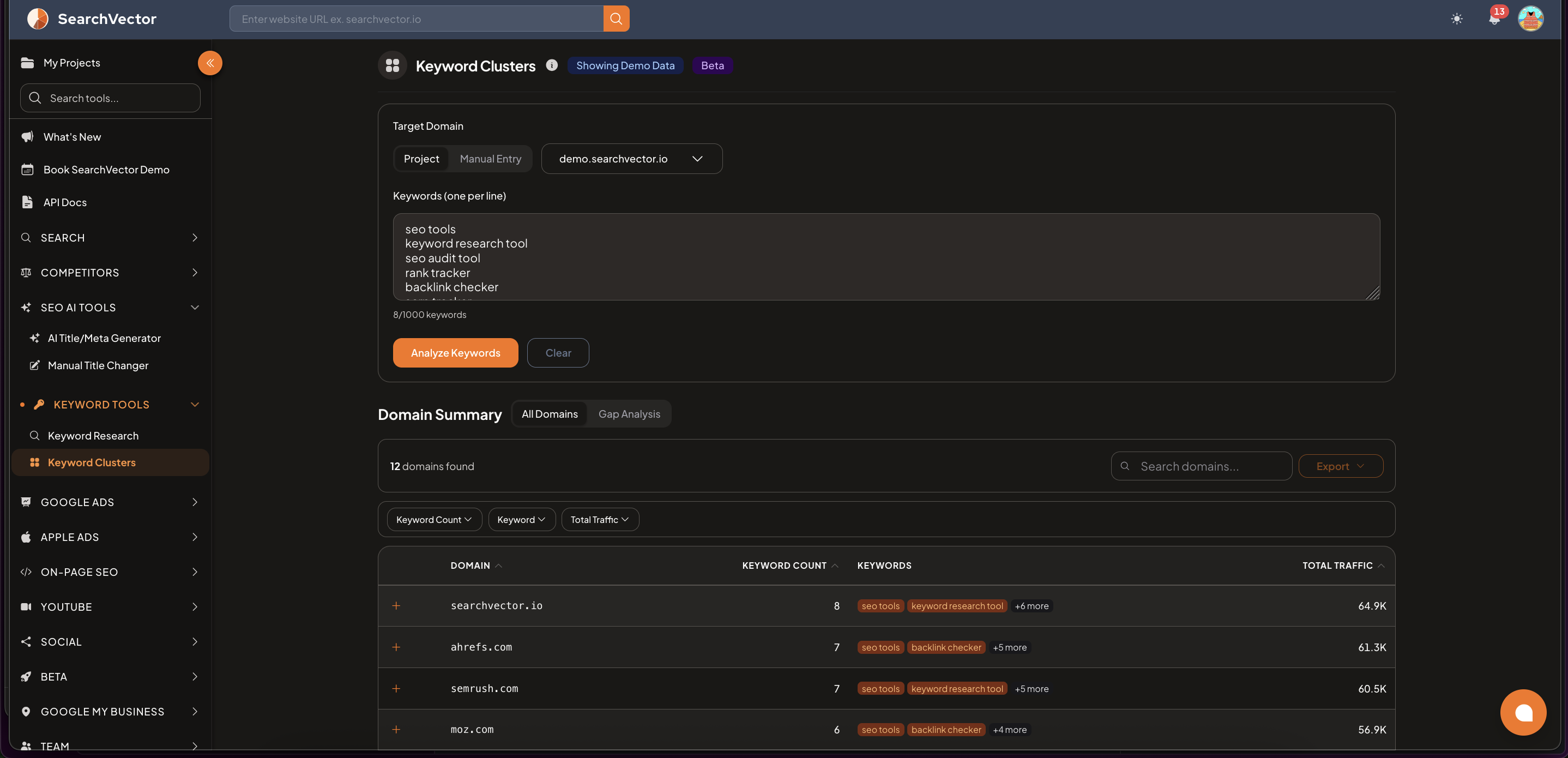Sort by the DOMAIN column header
1568x758 pixels.
click(476, 566)
